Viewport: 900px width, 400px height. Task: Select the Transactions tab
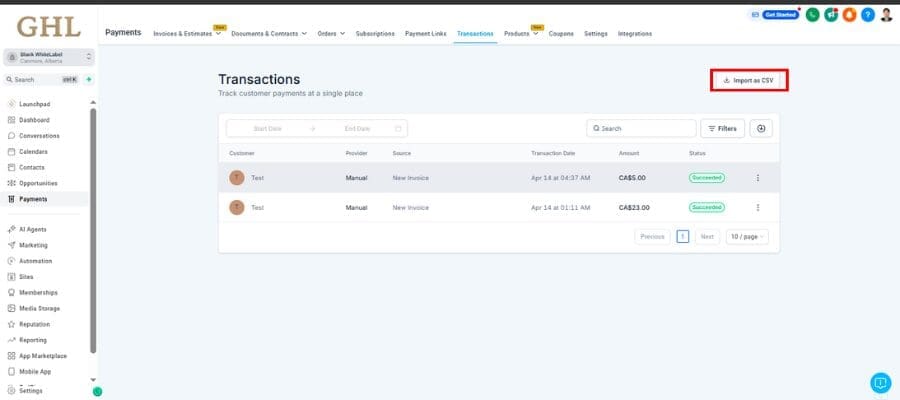click(x=475, y=34)
